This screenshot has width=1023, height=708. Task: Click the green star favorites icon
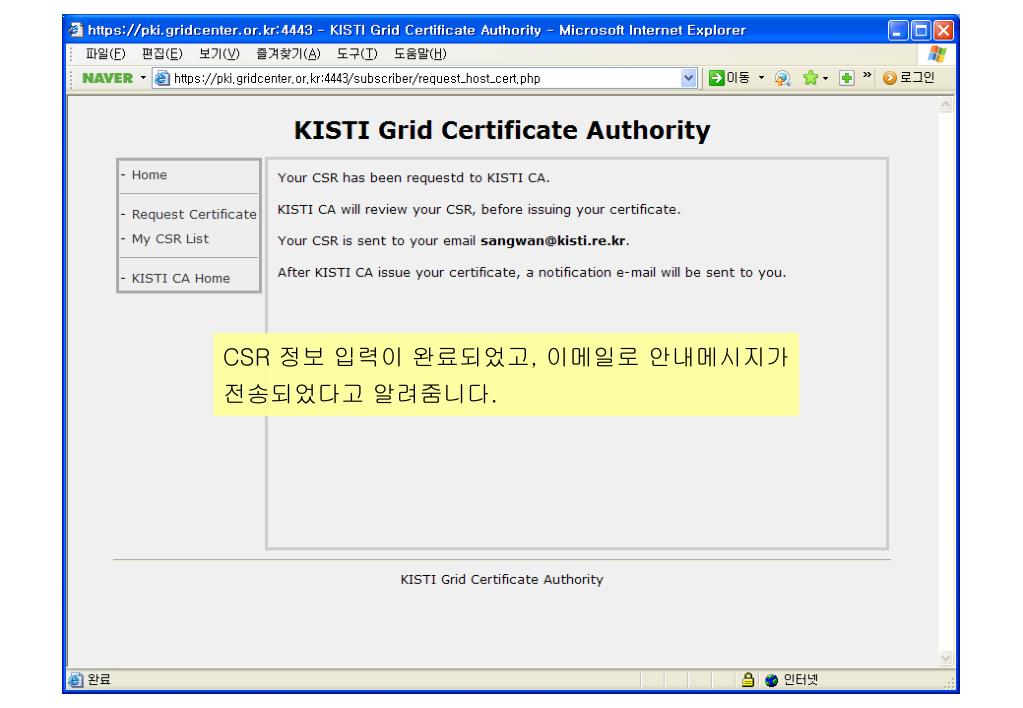(x=810, y=78)
